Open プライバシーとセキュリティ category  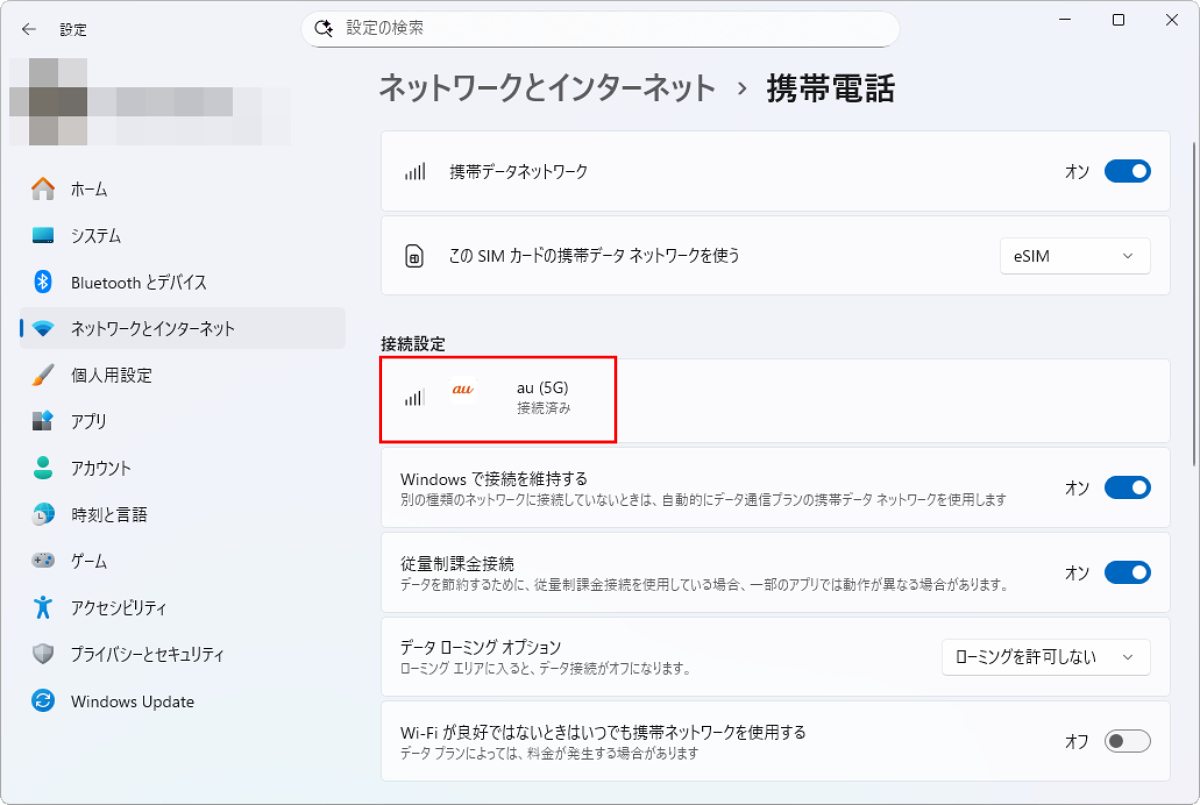182,654
